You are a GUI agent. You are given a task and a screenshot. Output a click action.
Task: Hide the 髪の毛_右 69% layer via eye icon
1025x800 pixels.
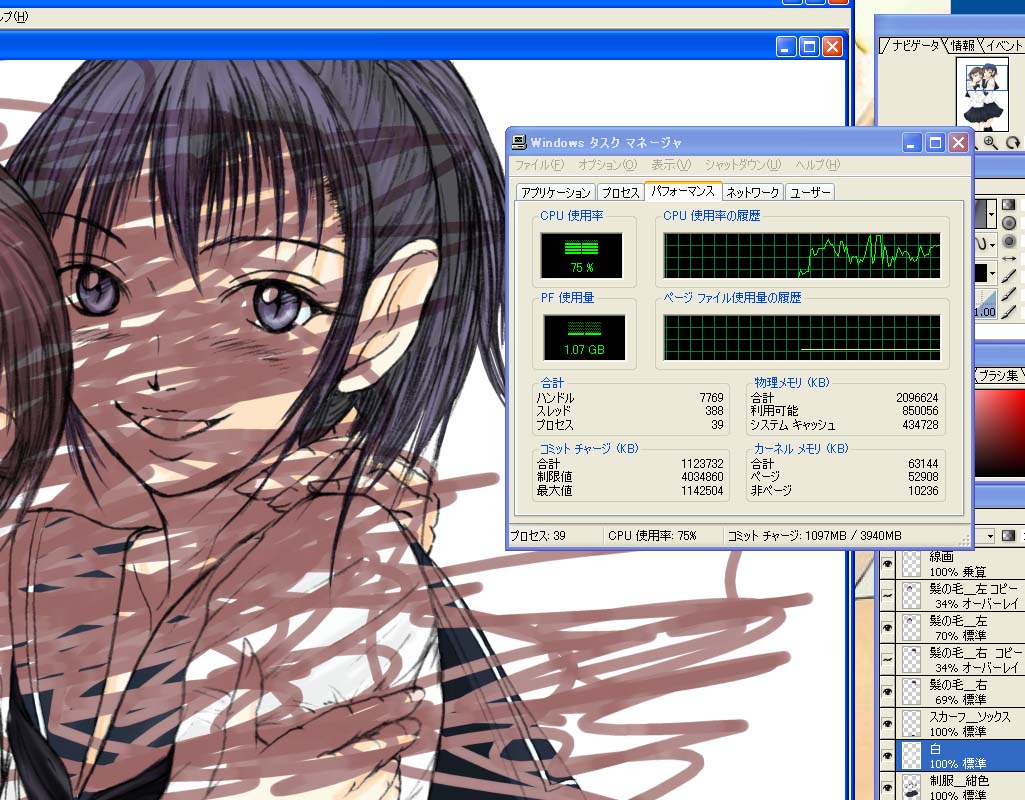(887, 692)
